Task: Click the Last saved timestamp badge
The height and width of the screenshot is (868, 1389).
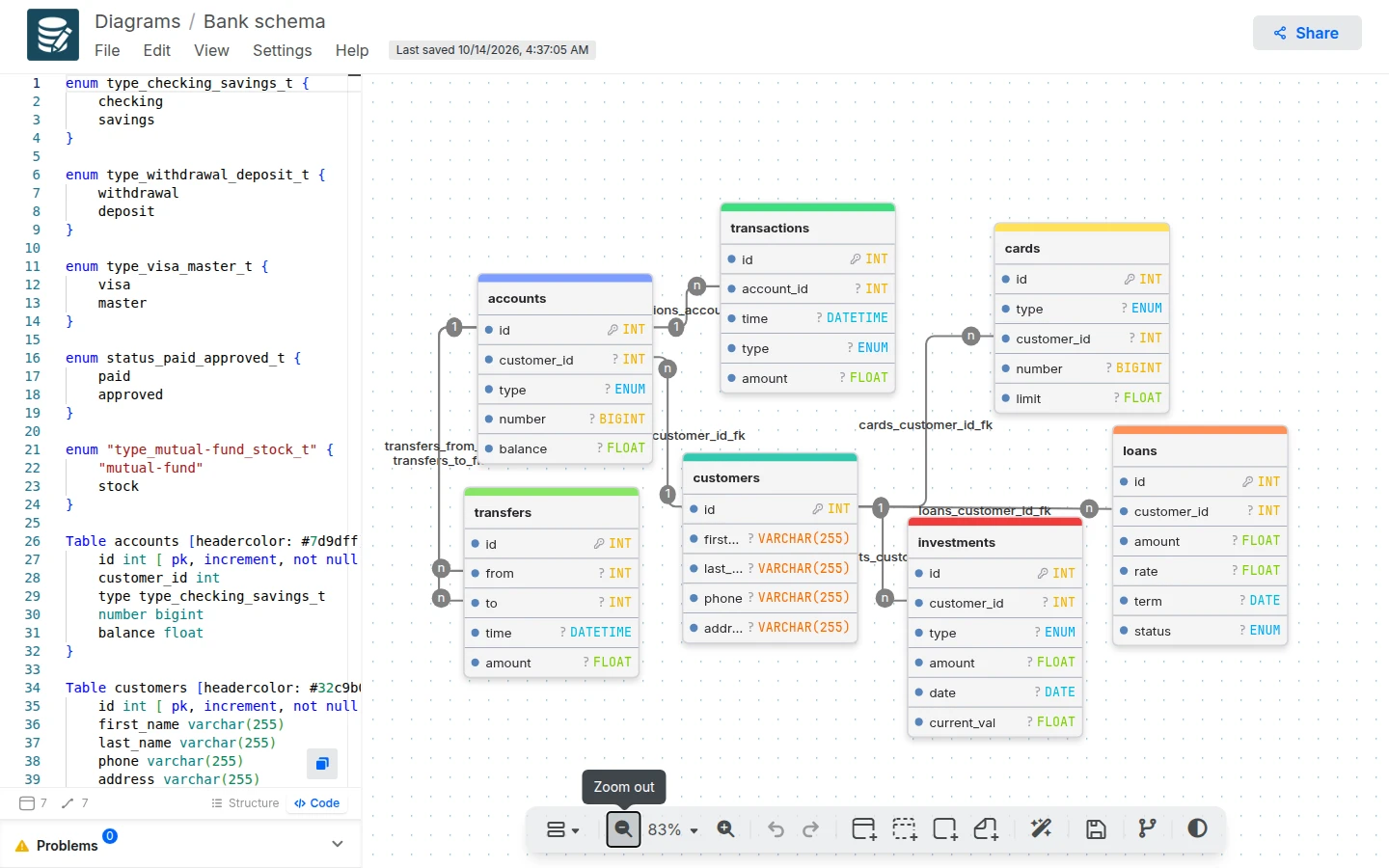Action: point(492,50)
